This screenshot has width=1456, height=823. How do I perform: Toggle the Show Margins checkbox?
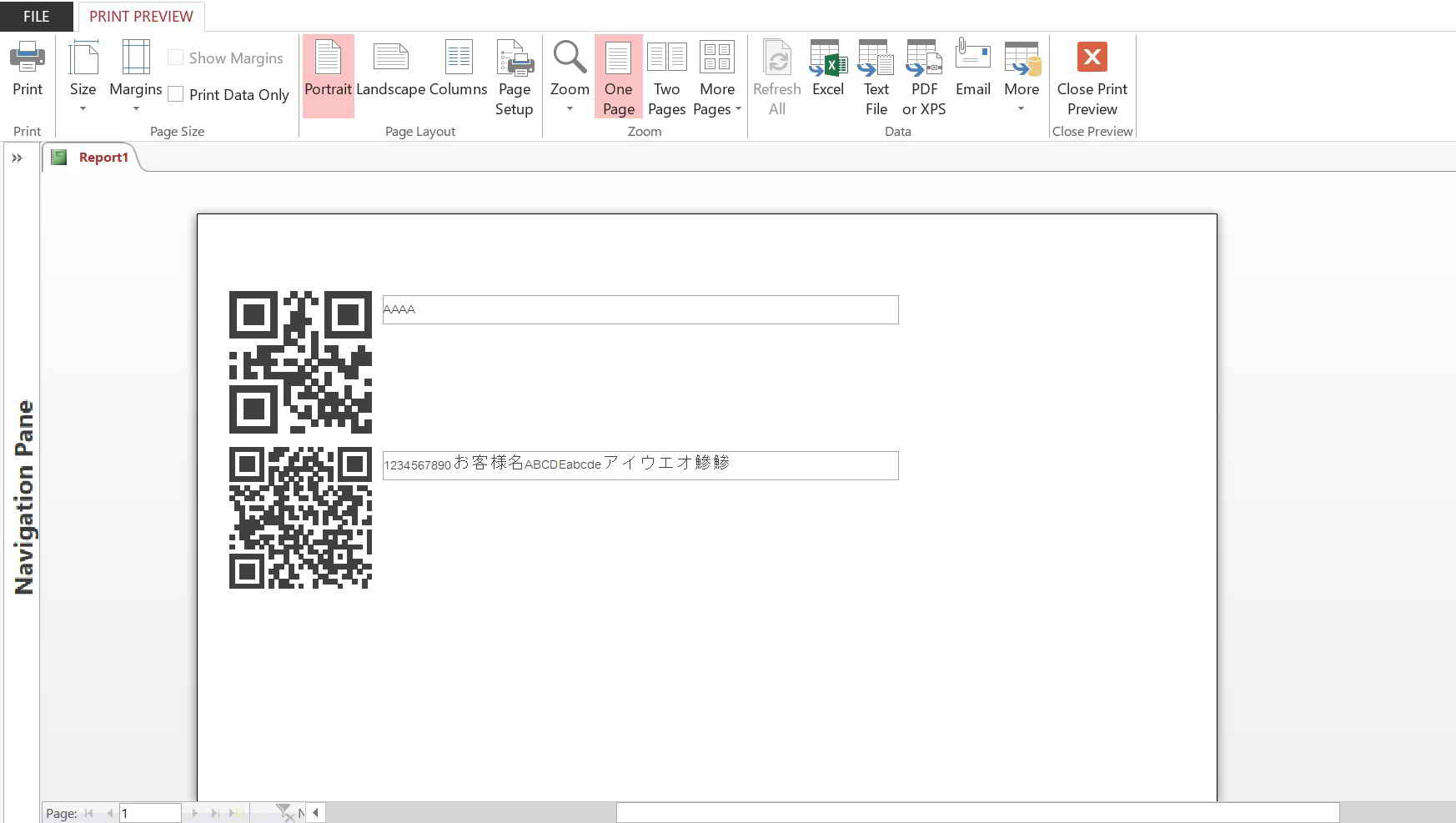(x=176, y=58)
